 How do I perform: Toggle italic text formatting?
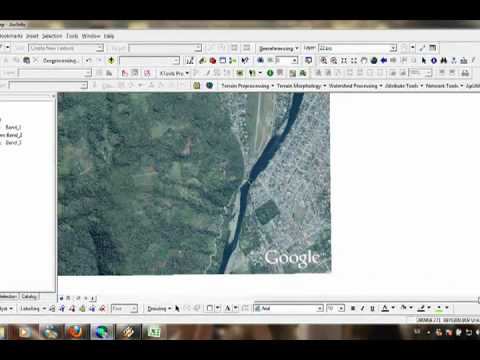click(363, 308)
